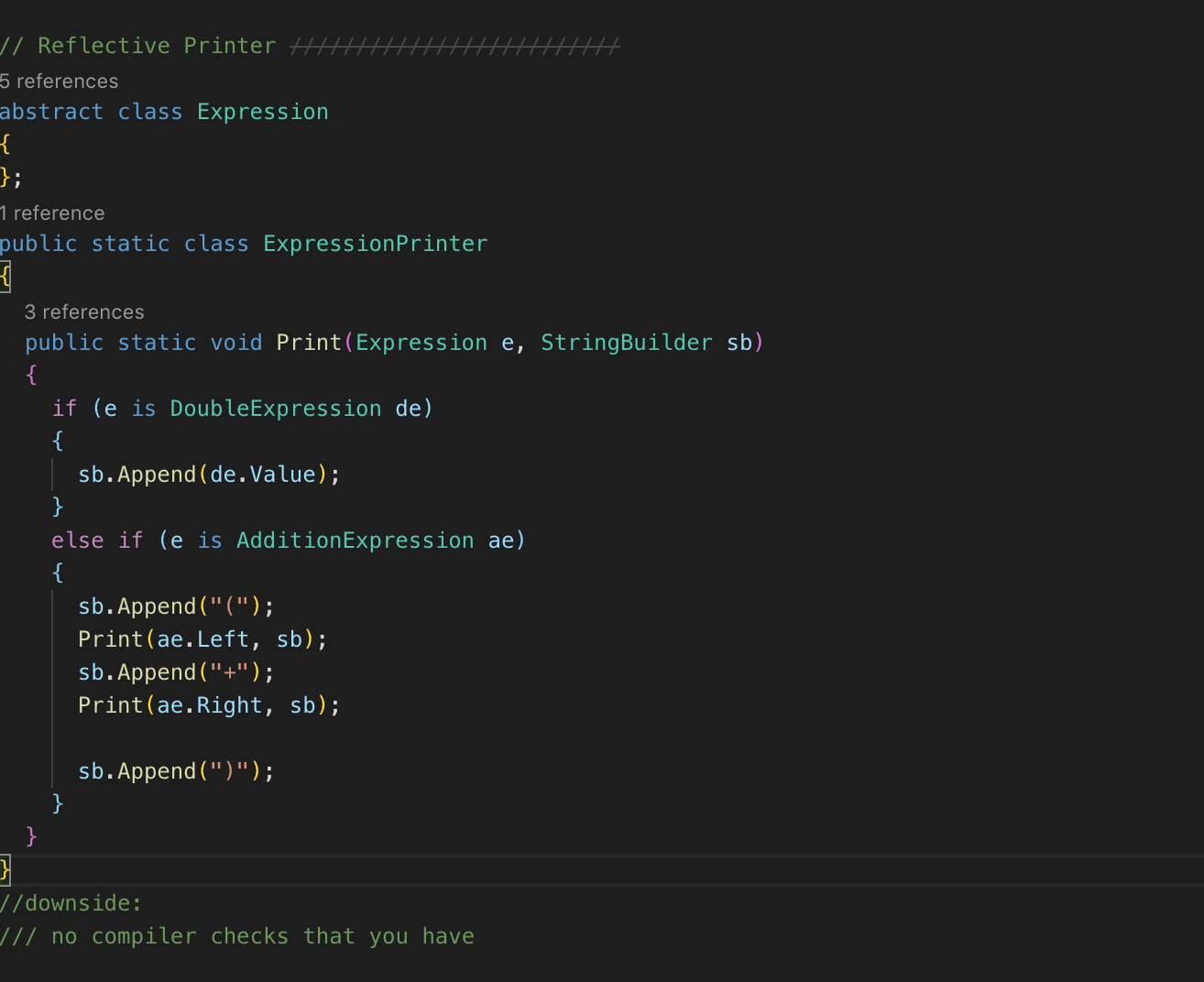
Task: Click the 'no compiler checks that you have' comment
Action: pos(263,936)
